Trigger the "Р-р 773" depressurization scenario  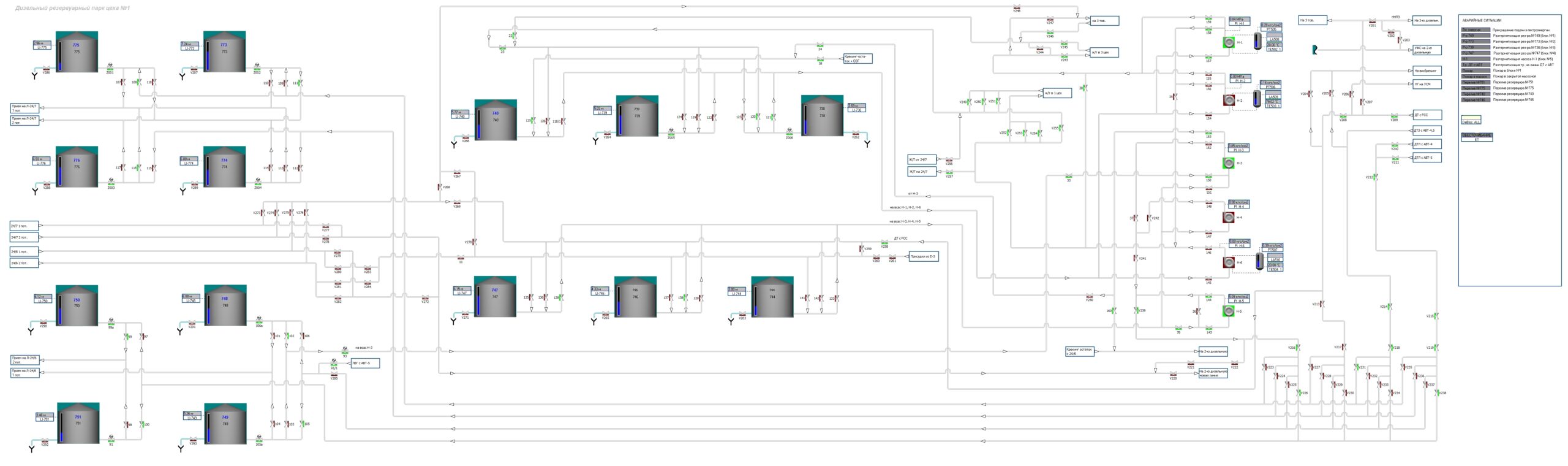1476,41
